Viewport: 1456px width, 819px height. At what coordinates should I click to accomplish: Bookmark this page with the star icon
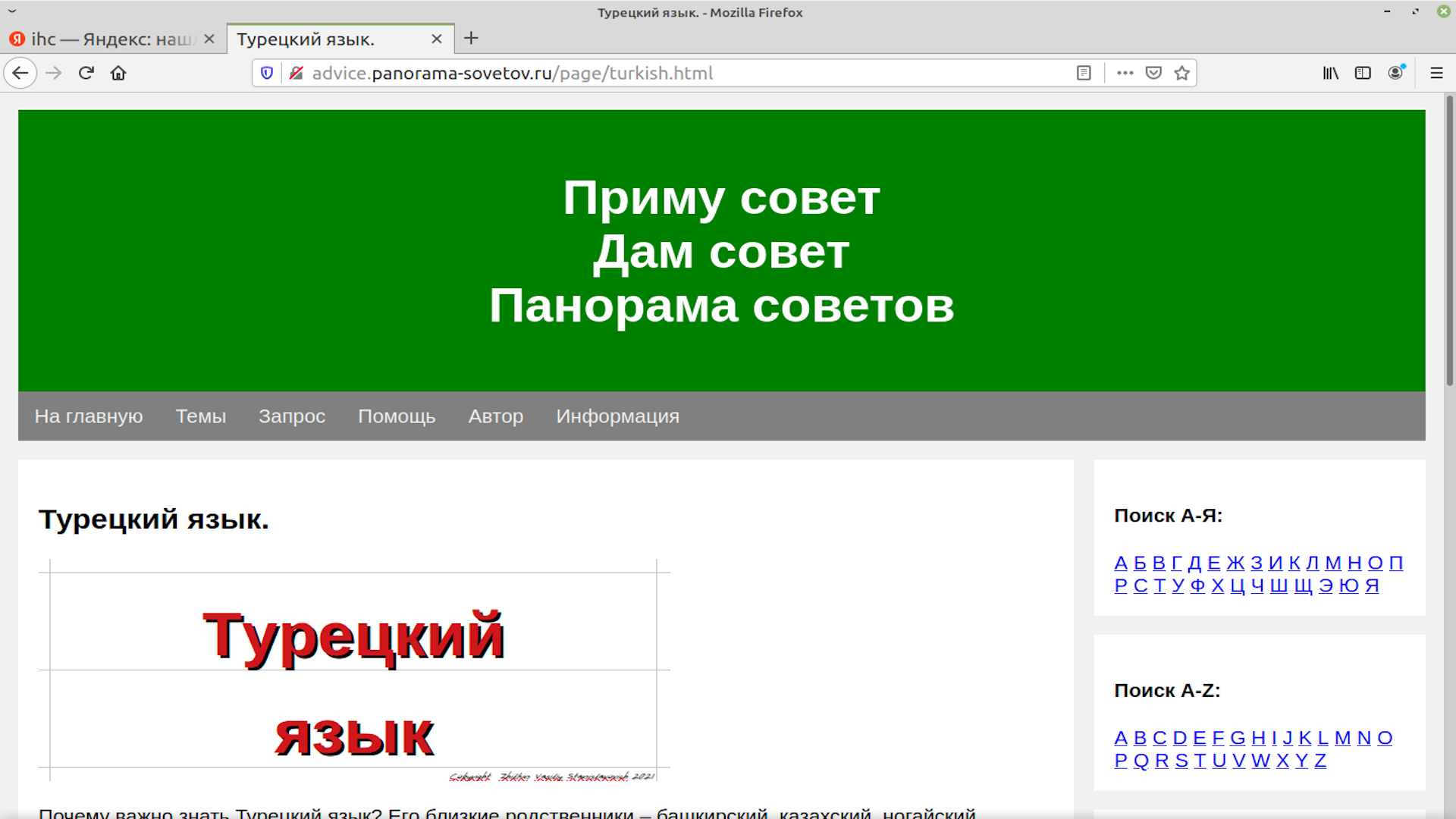(x=1181, y=73)
